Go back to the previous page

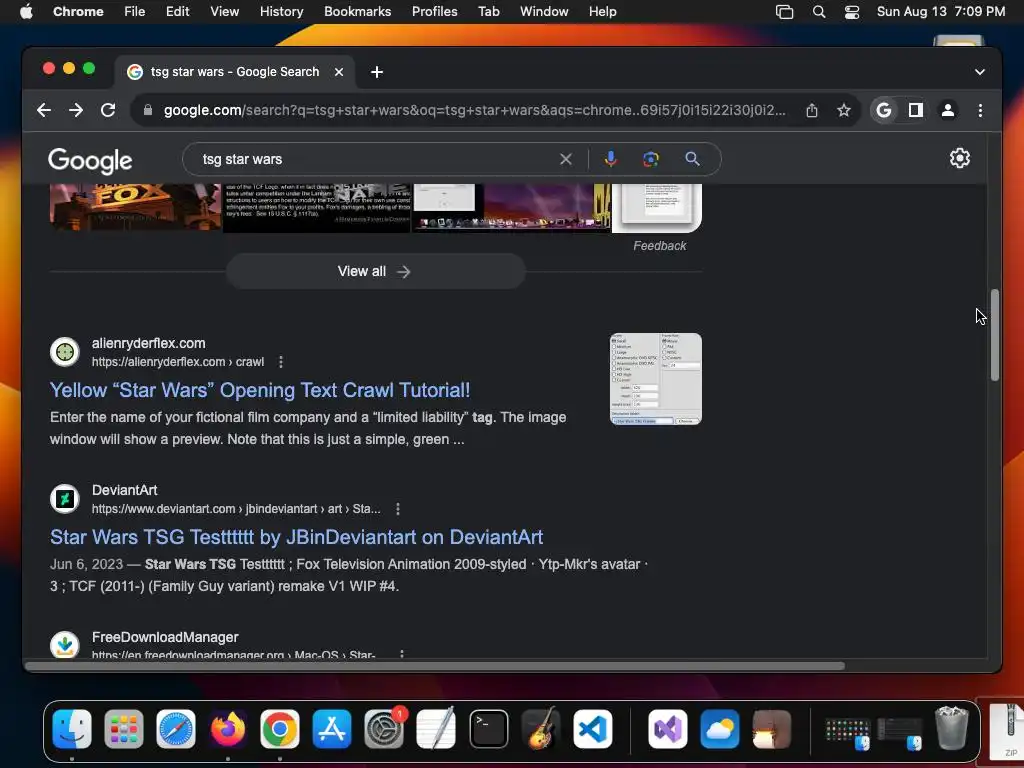[44, 110]
